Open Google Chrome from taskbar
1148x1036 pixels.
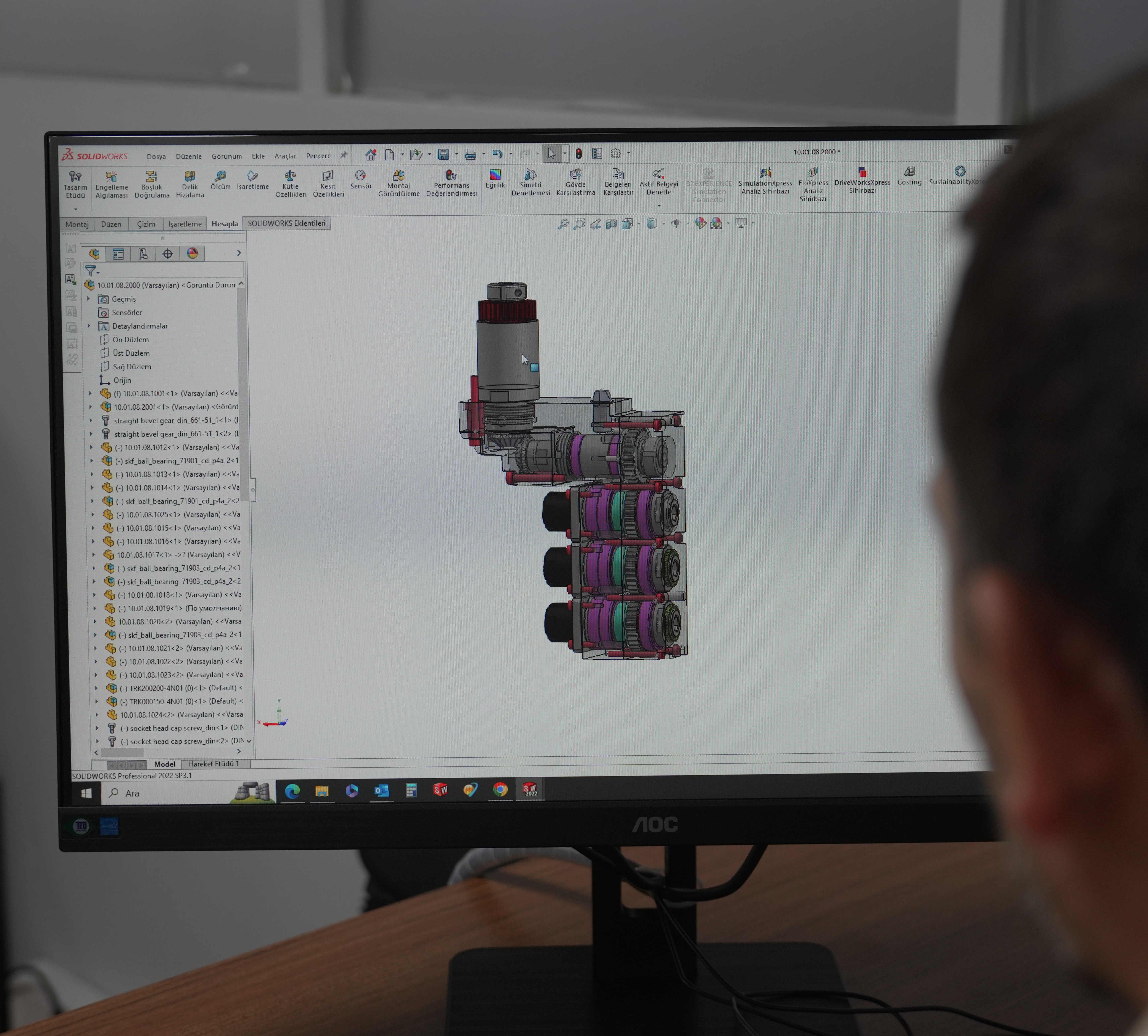(500, 790)
